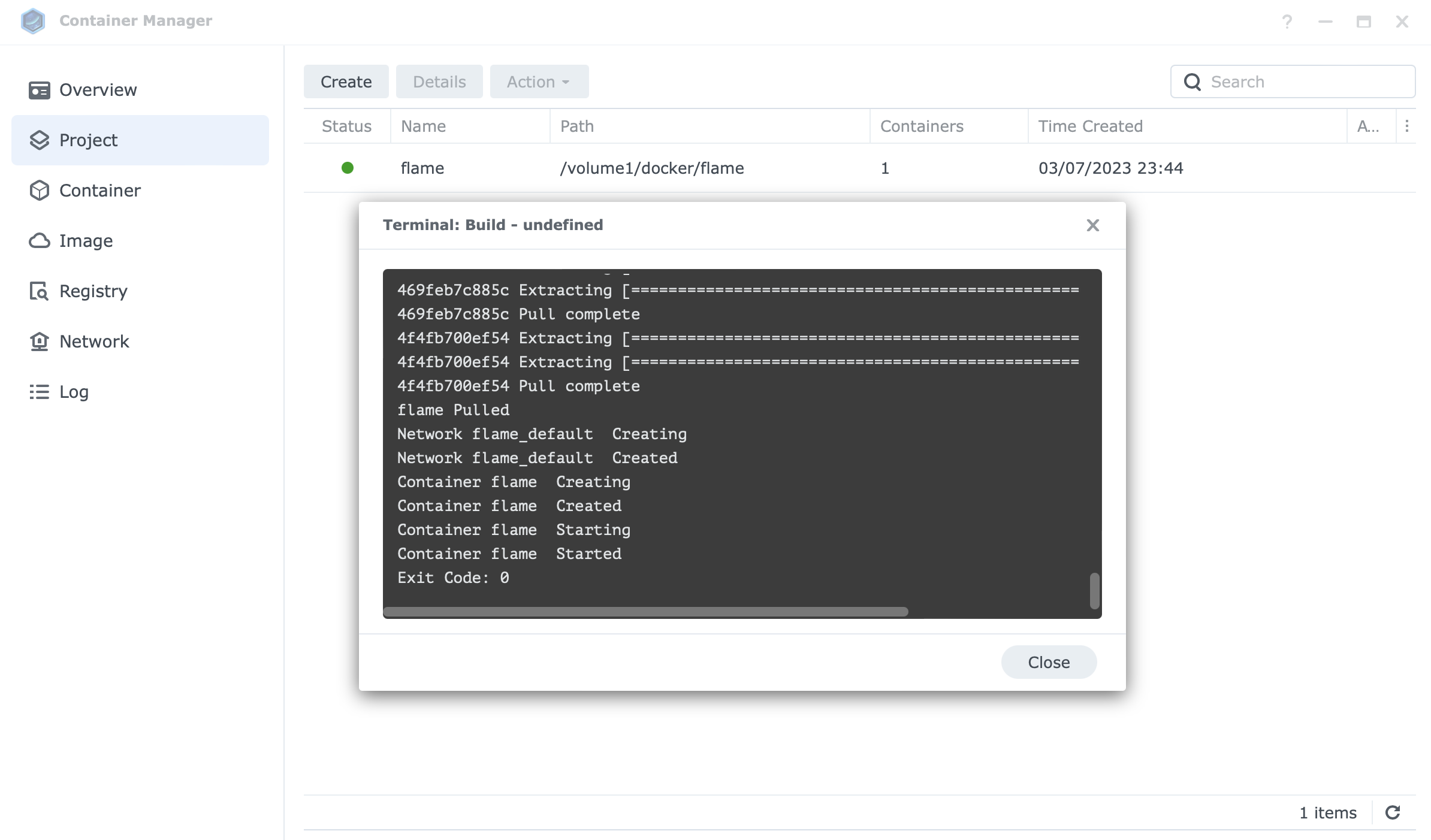This screenshot has width=1431, height=840.
Task: Click the 'flame Pulled' terminal line
Action: tap(454, 410)
